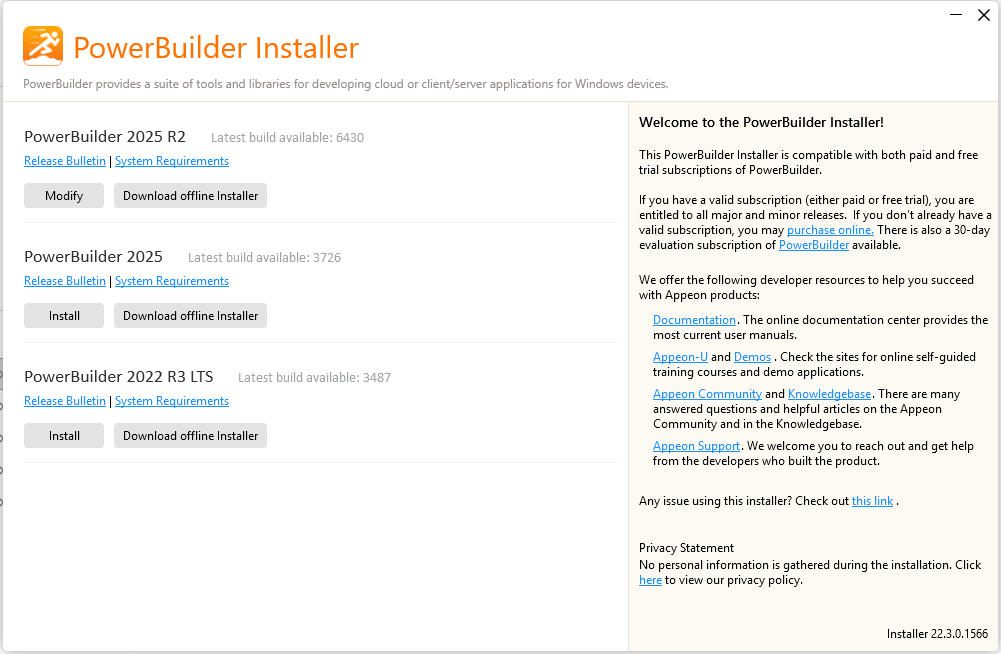Close the PowerBuilder Installer window
Viewport: 1001px width, 654px height.
(984, 15)
